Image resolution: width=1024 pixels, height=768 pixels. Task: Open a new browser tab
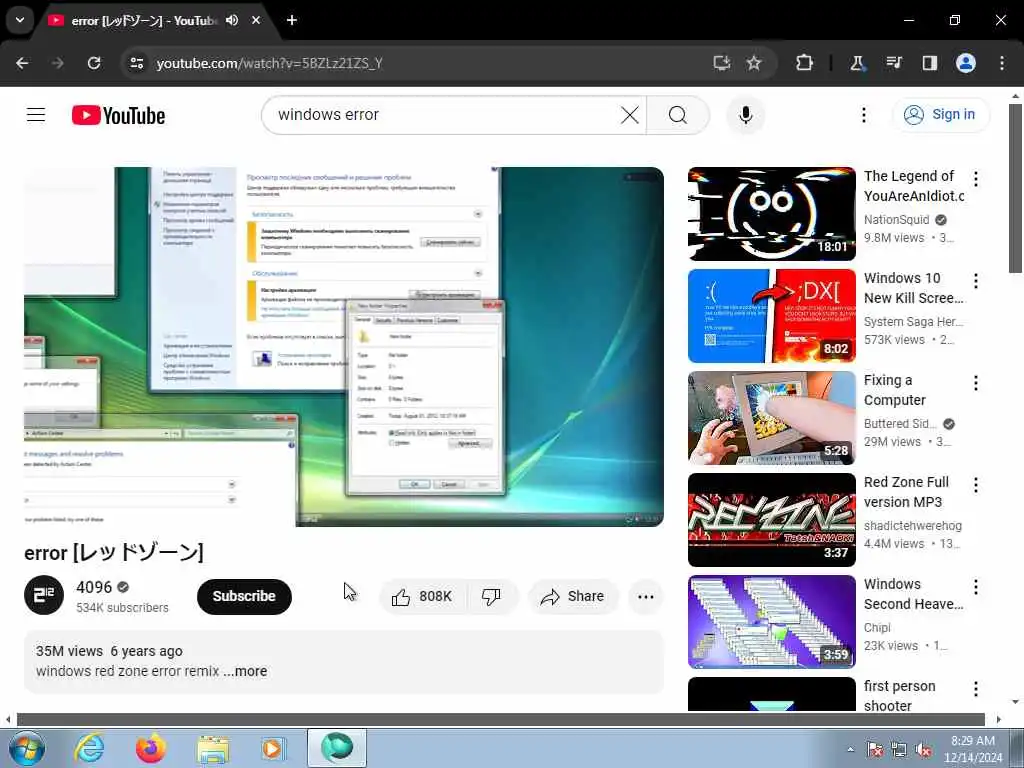292,20
